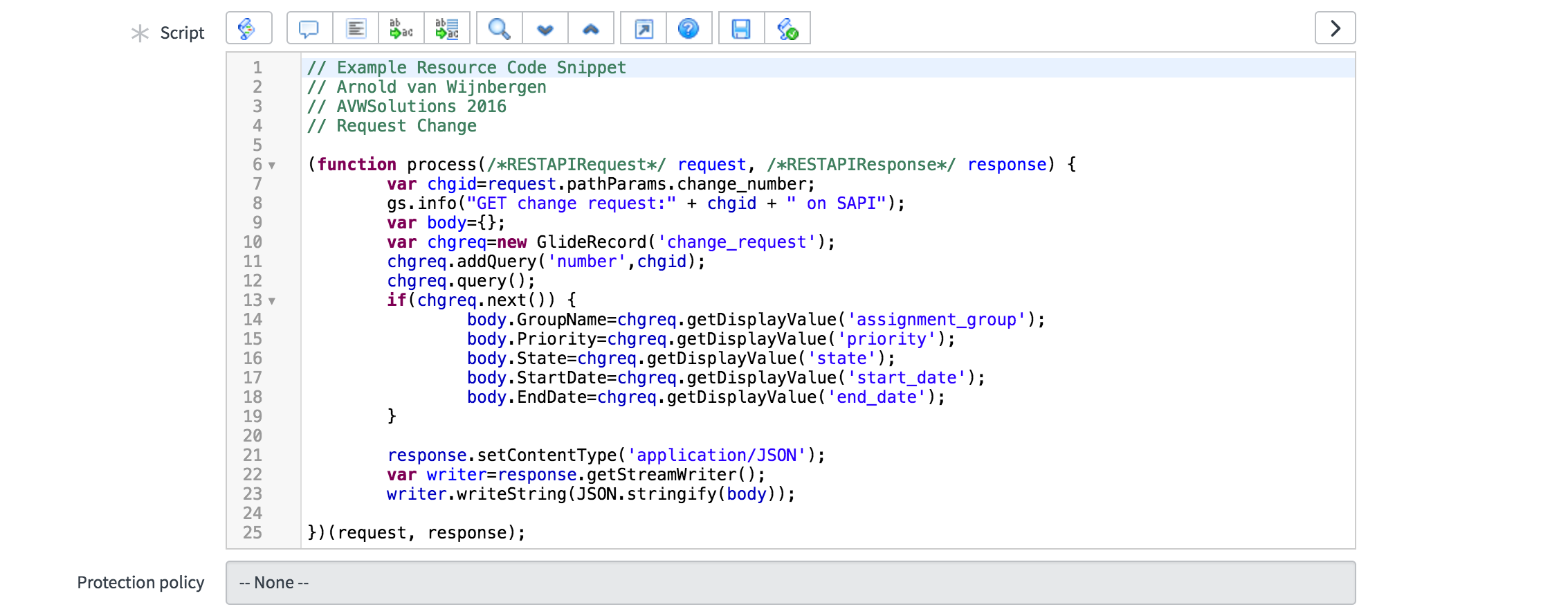Click the 'priority' string on line 15
1568x616 pixels.
point(886,338)
